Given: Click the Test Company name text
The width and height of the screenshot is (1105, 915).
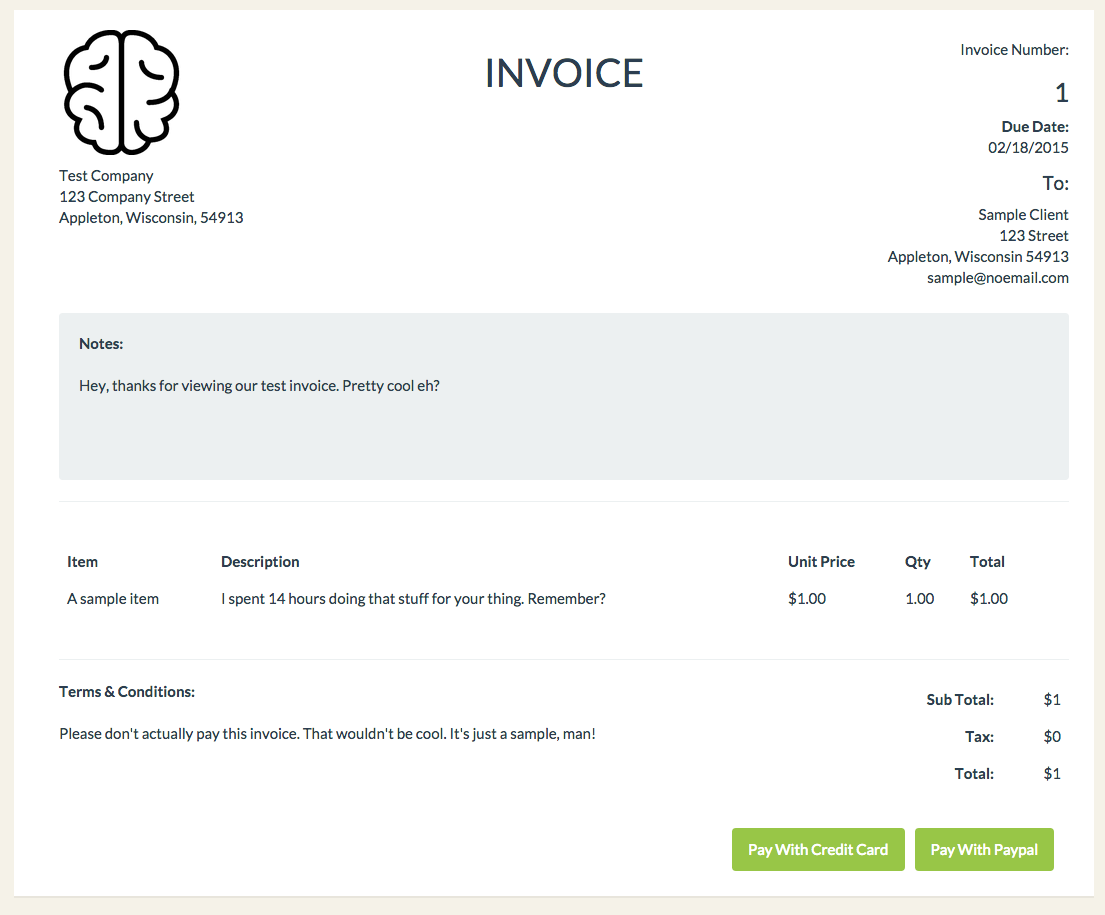Looking at the screenshot, I should pyautogui.click(x=106, y=175).
